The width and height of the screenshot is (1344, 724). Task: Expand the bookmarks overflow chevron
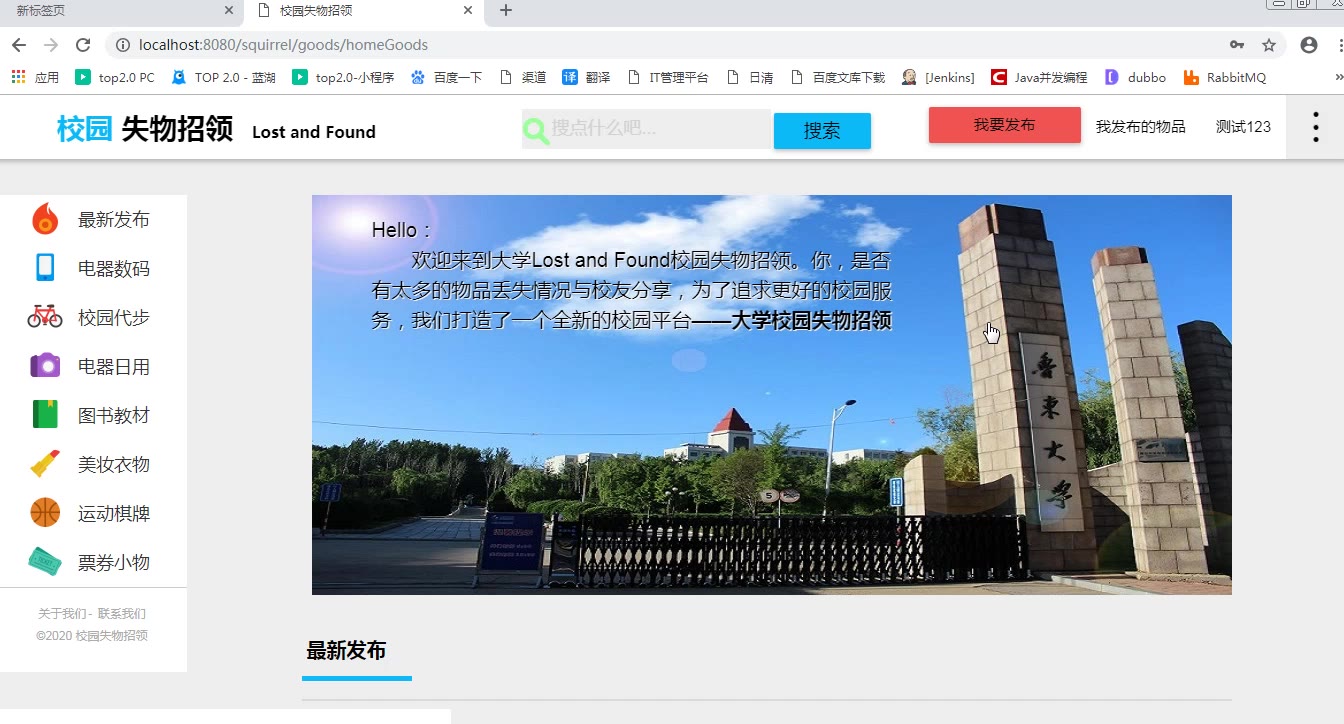pyautogui.click(x=1338, y=77)
